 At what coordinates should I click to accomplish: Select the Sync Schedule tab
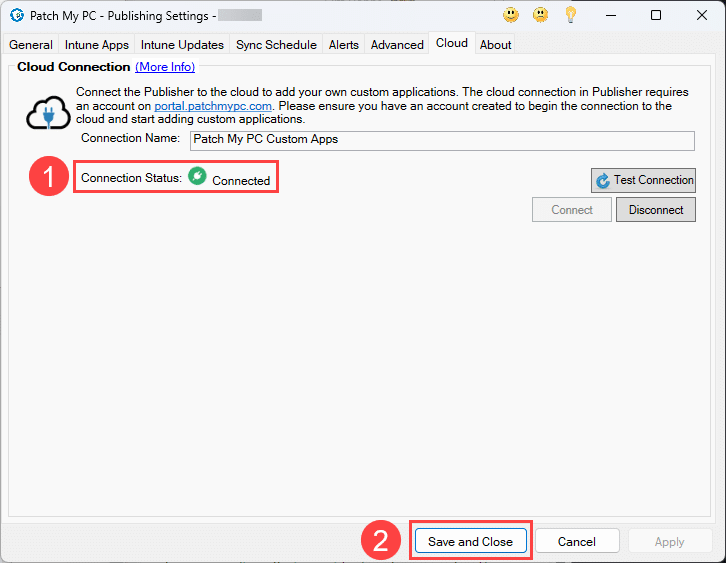[276, 45]
